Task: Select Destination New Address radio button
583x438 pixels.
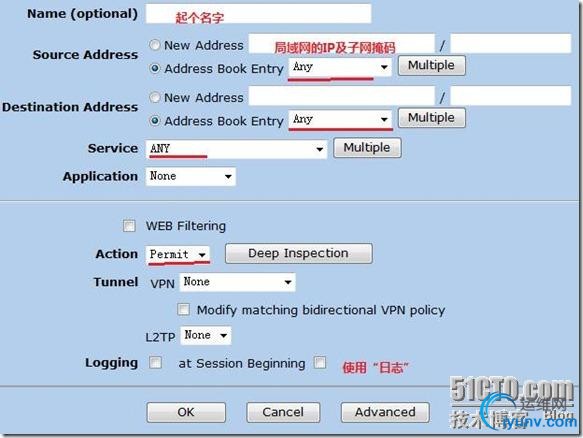Action: pyautogui.click(x=155, y=97)
